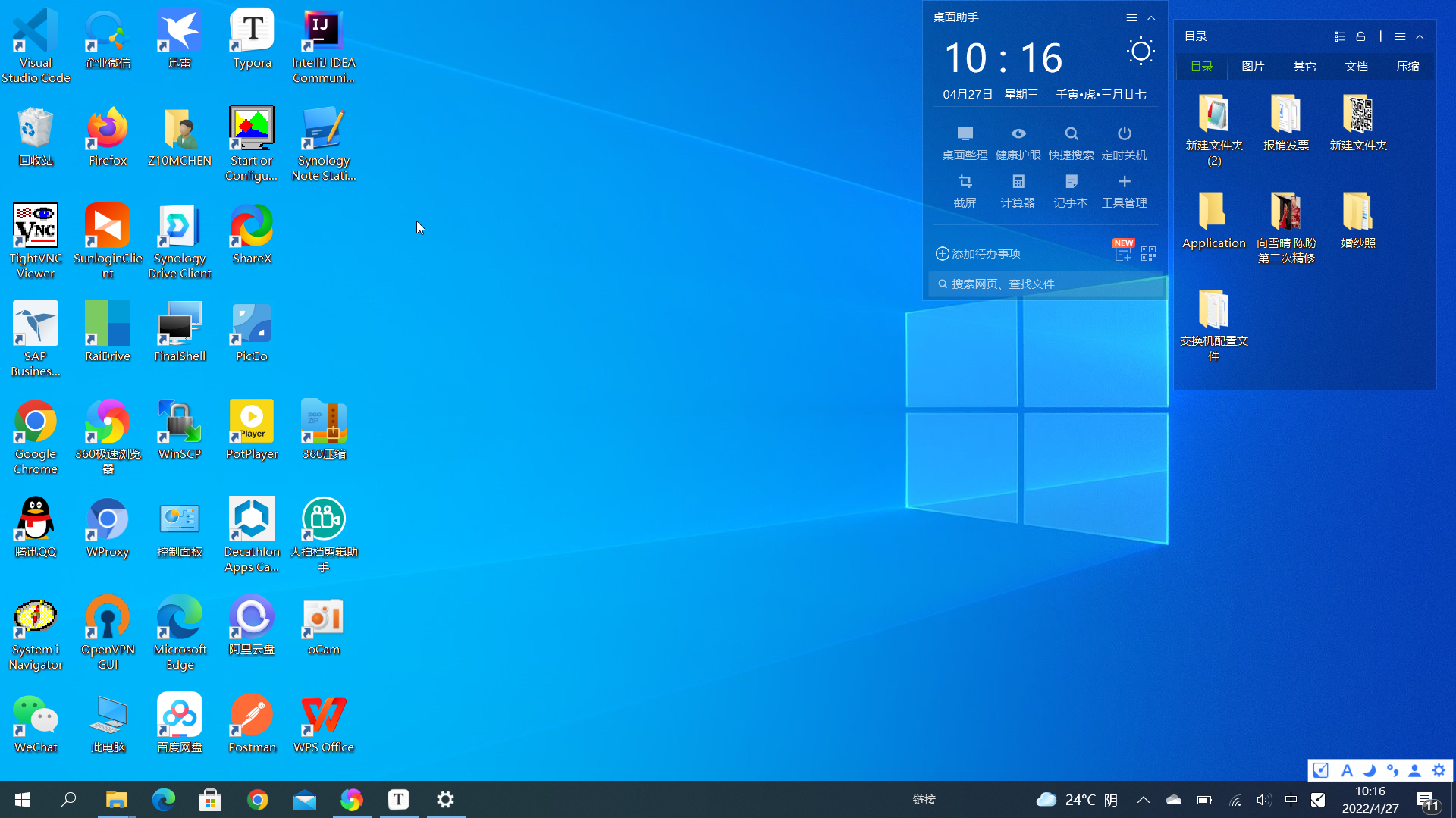
Task: Open Windows Start menu
Action: click(23, 799)
